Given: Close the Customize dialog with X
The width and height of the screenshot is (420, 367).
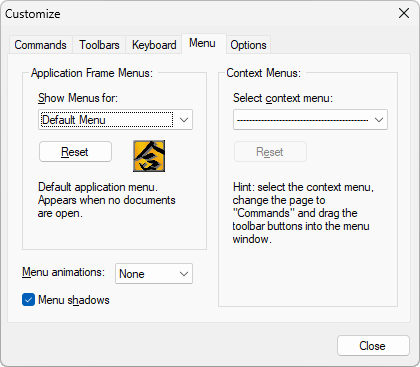Looking at the screenshot, I should pos(404,14).
